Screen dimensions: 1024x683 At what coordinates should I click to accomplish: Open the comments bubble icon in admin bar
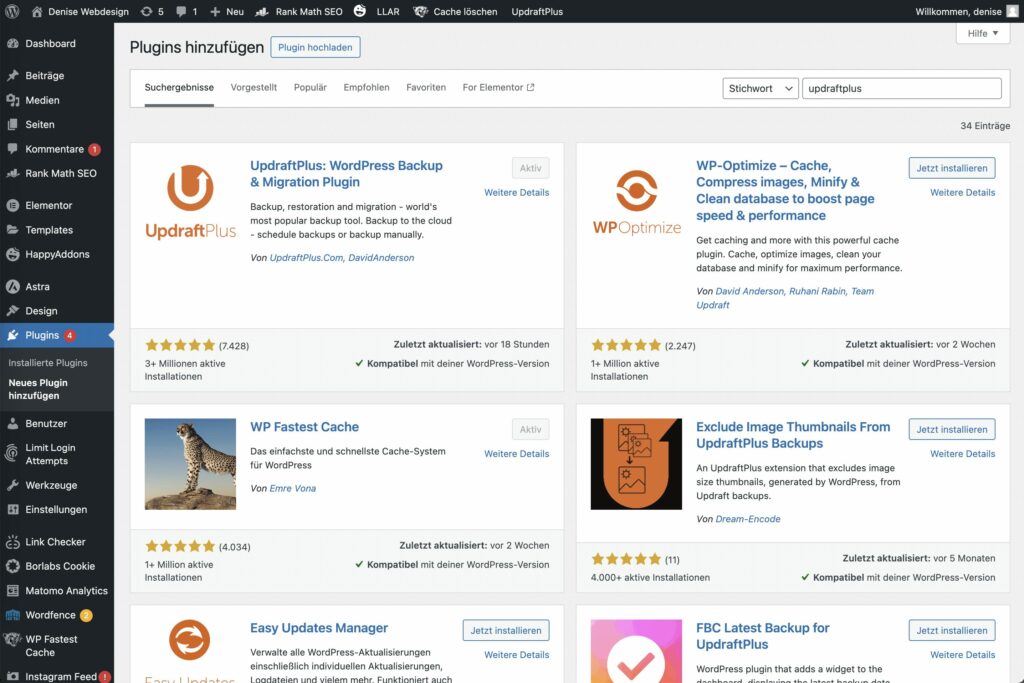pyautogui.click(x=181, y=11)
